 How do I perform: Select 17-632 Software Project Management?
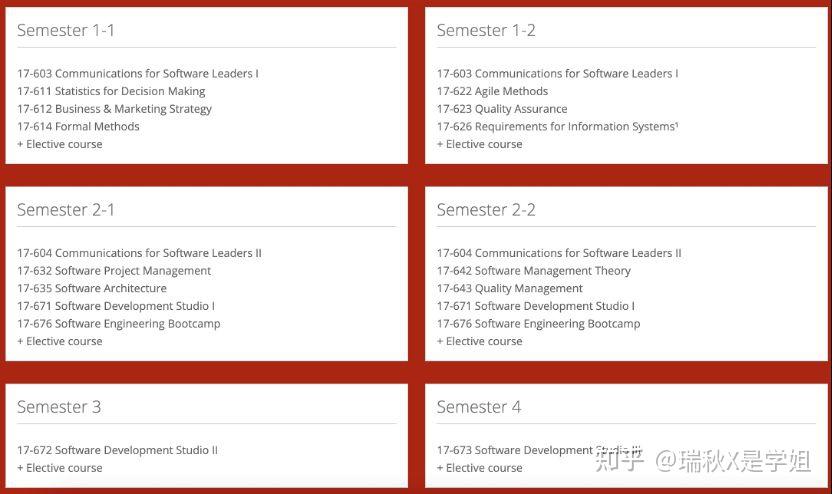click(114, 271)
